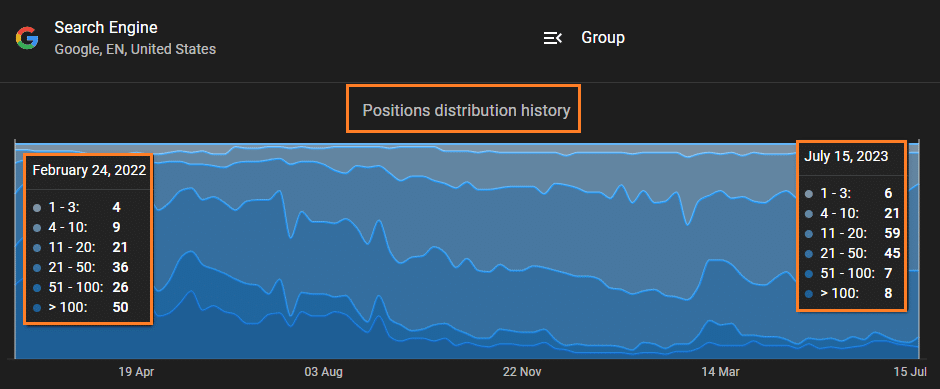This screenshot has width=940, height=389.
Task: Click the '14 Mar' axis label
Action: (x=721, y=372)
